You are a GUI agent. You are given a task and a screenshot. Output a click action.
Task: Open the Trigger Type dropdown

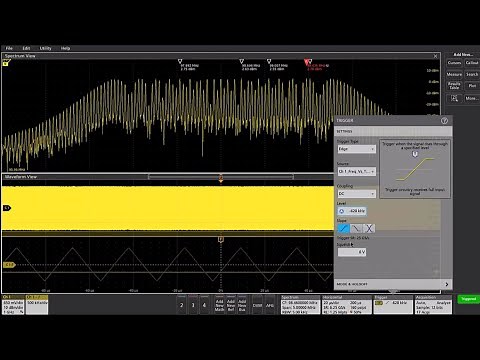[356, 149]
